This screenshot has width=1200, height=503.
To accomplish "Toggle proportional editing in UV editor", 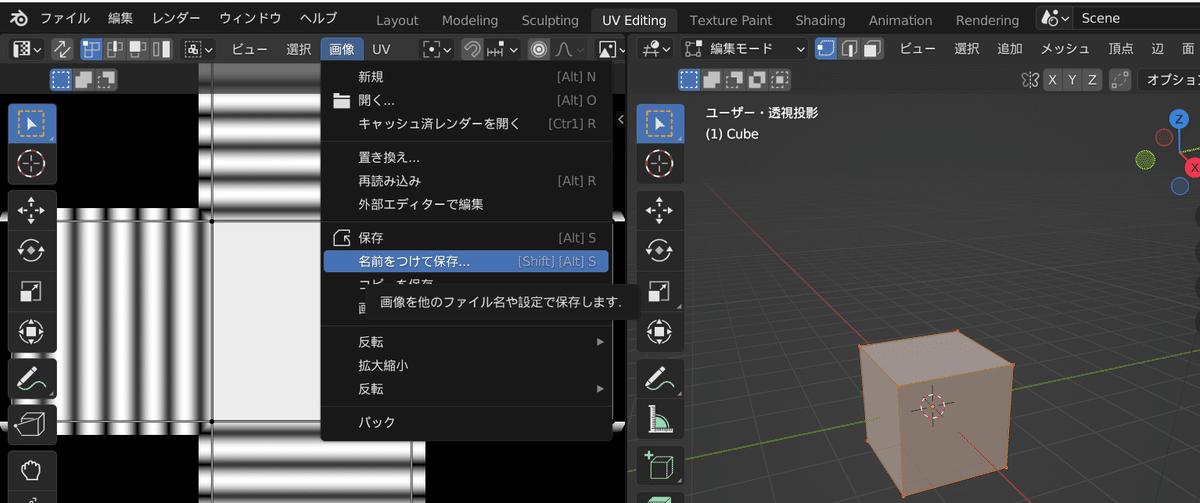I will (x=539, y=49).
